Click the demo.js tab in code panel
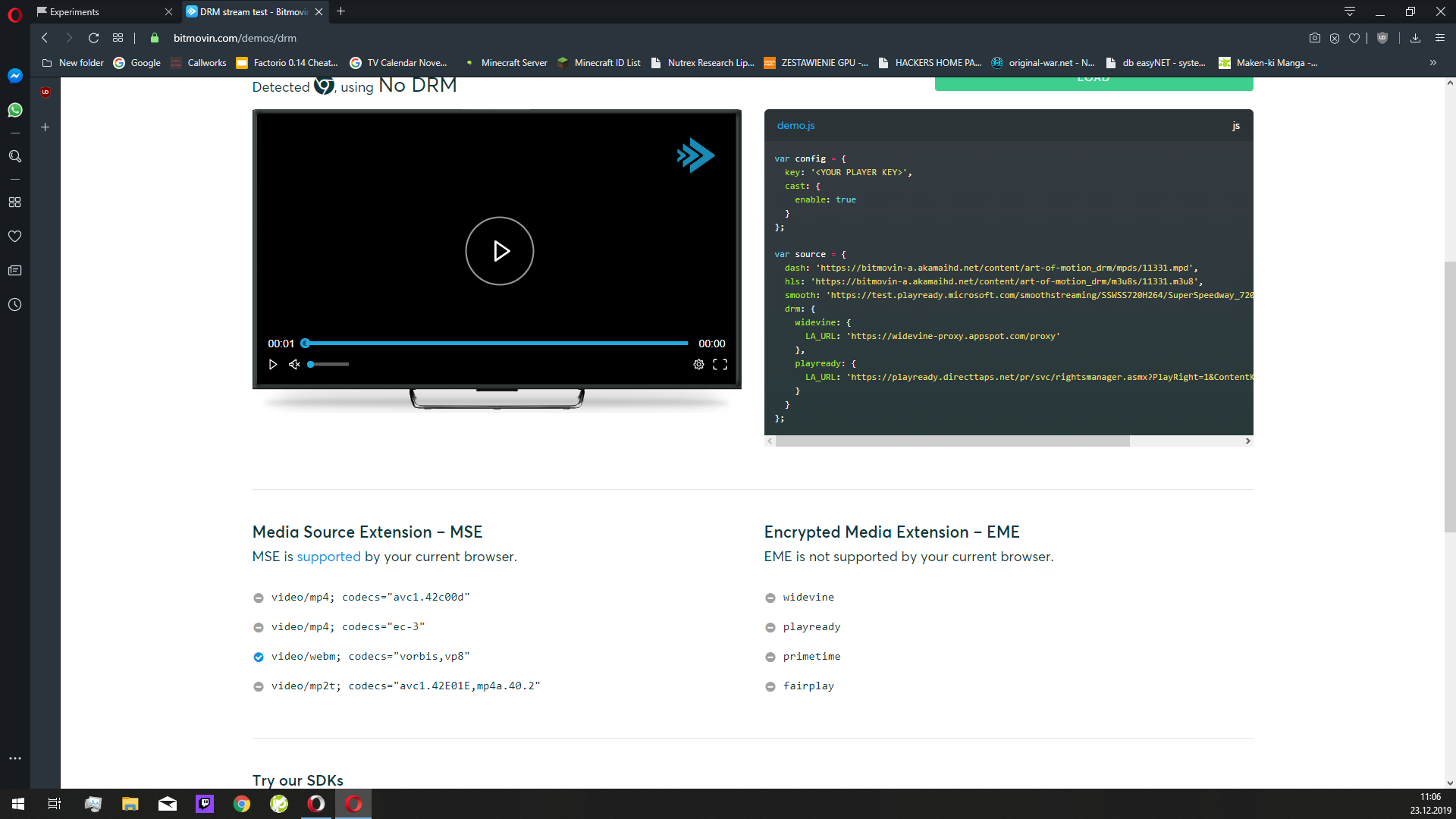 796,125
